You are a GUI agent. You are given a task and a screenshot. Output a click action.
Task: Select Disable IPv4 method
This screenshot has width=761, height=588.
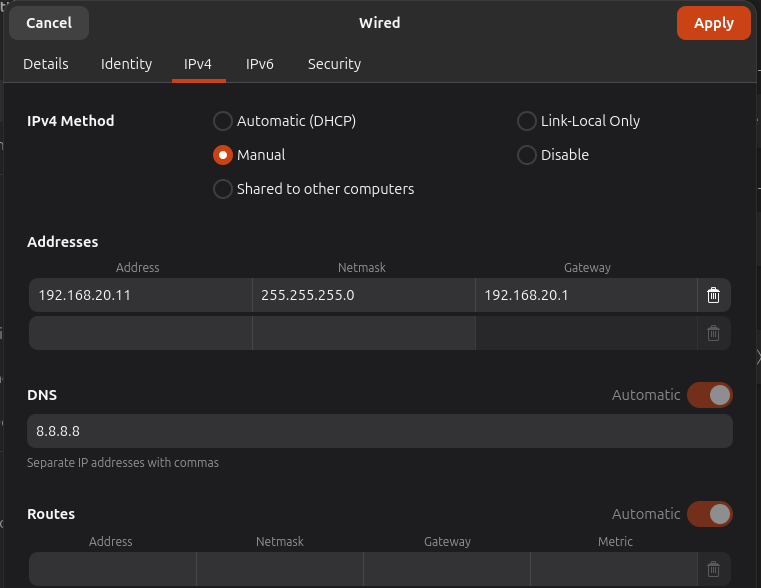(x=527, y=155)
